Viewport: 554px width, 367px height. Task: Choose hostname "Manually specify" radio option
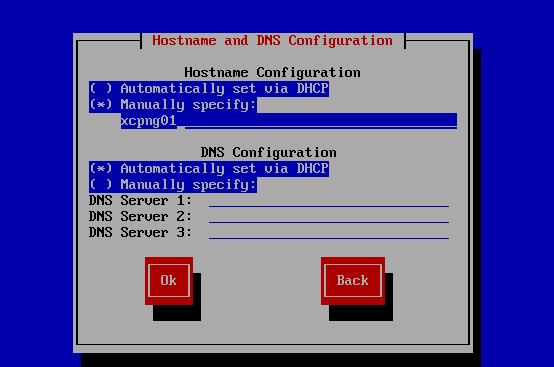173,105
